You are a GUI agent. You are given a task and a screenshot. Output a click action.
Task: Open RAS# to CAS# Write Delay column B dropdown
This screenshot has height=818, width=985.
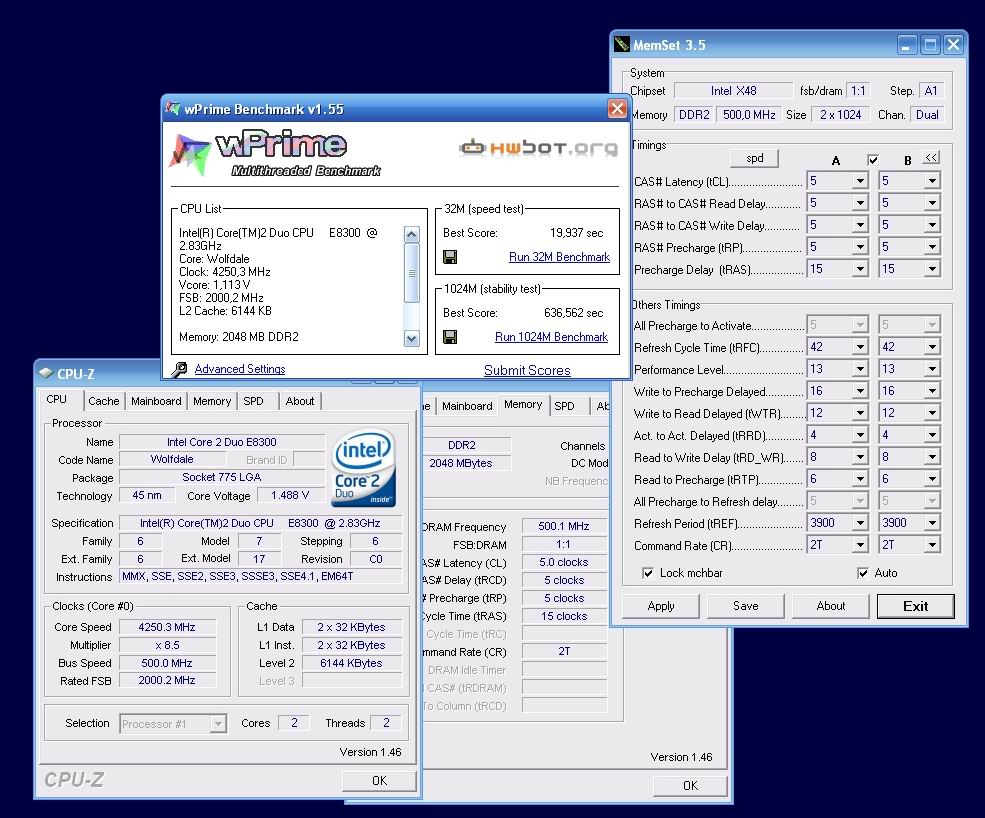932,225
